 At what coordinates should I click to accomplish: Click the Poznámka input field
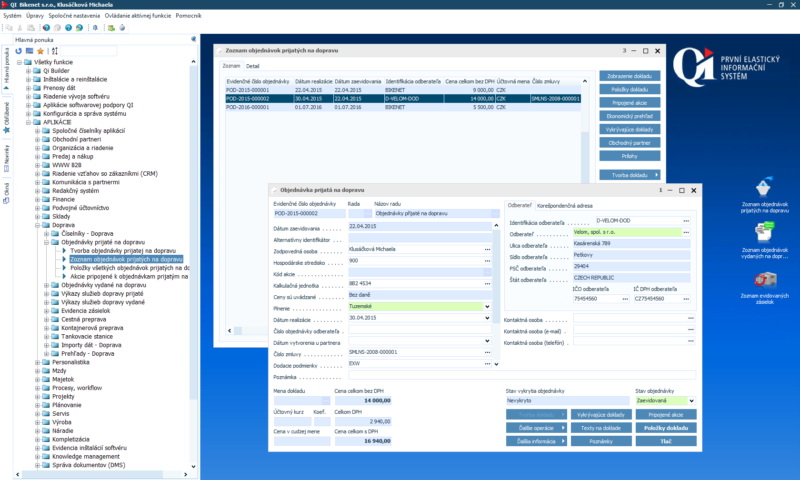click(522, 375)
